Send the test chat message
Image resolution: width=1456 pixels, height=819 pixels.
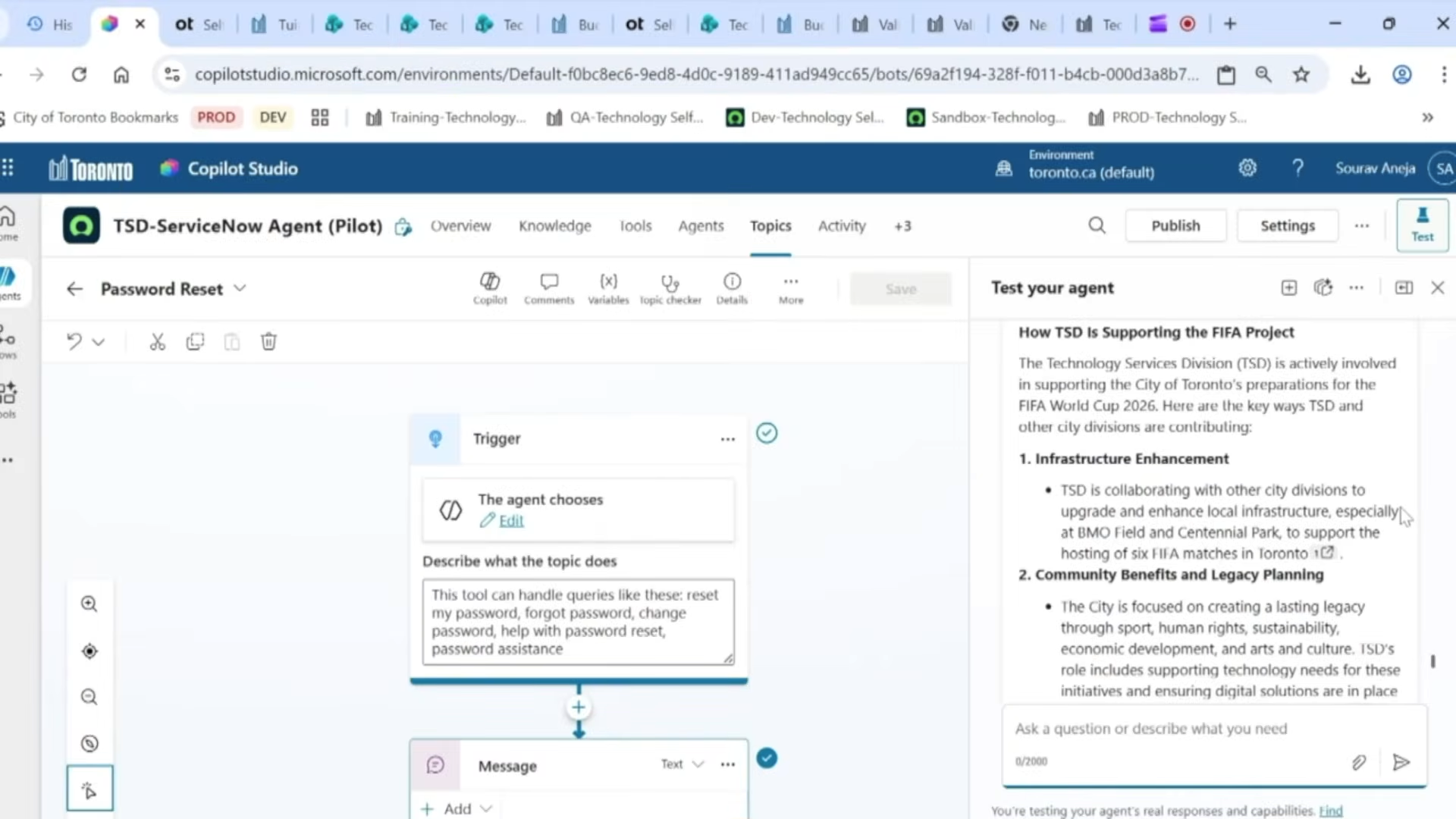(1401, 762)
